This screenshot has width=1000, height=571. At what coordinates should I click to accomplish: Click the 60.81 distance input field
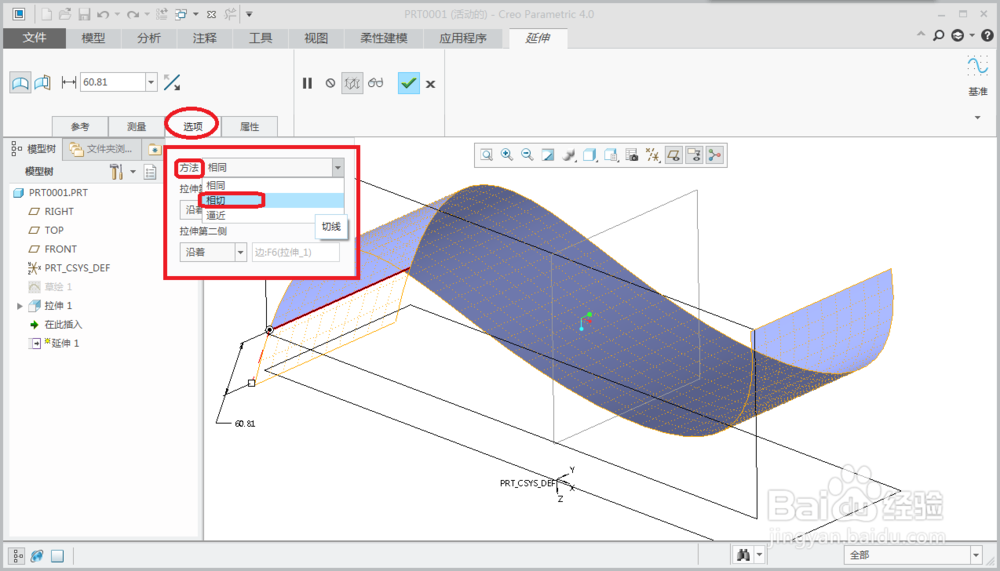click(113, 82)
